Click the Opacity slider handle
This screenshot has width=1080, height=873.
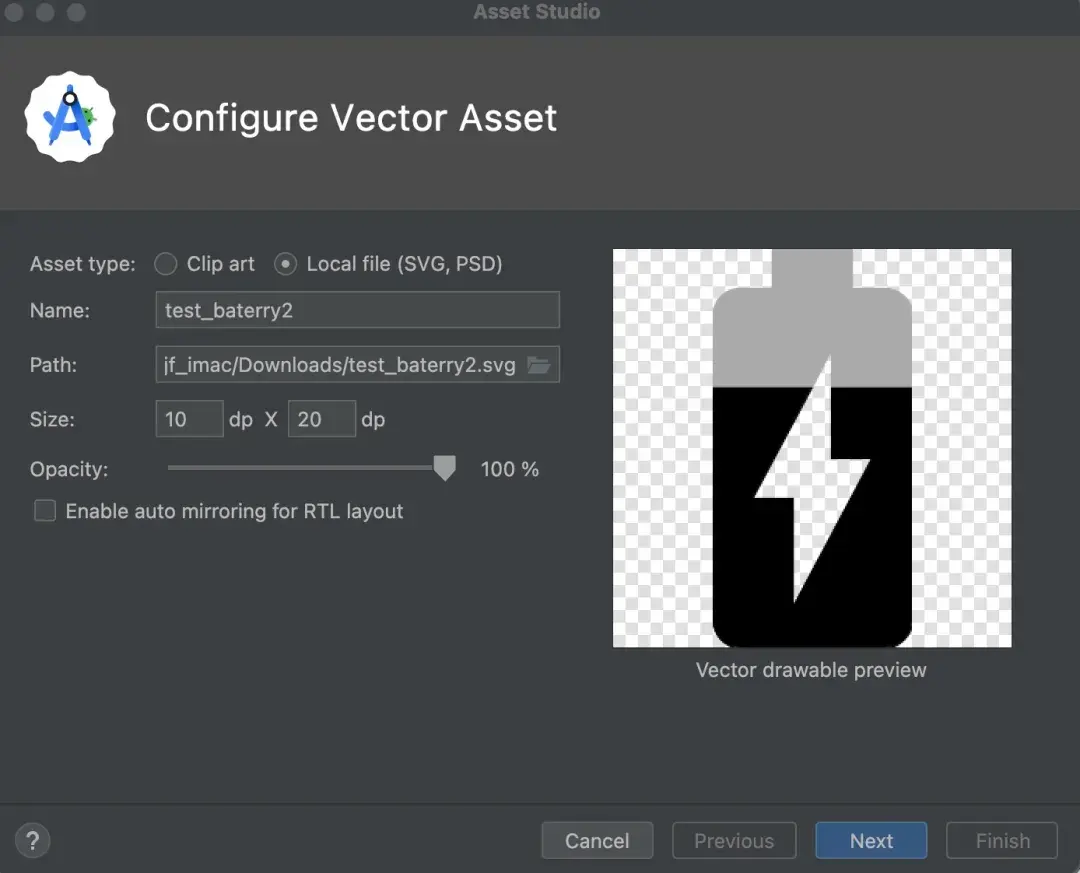tap(444, 468)
